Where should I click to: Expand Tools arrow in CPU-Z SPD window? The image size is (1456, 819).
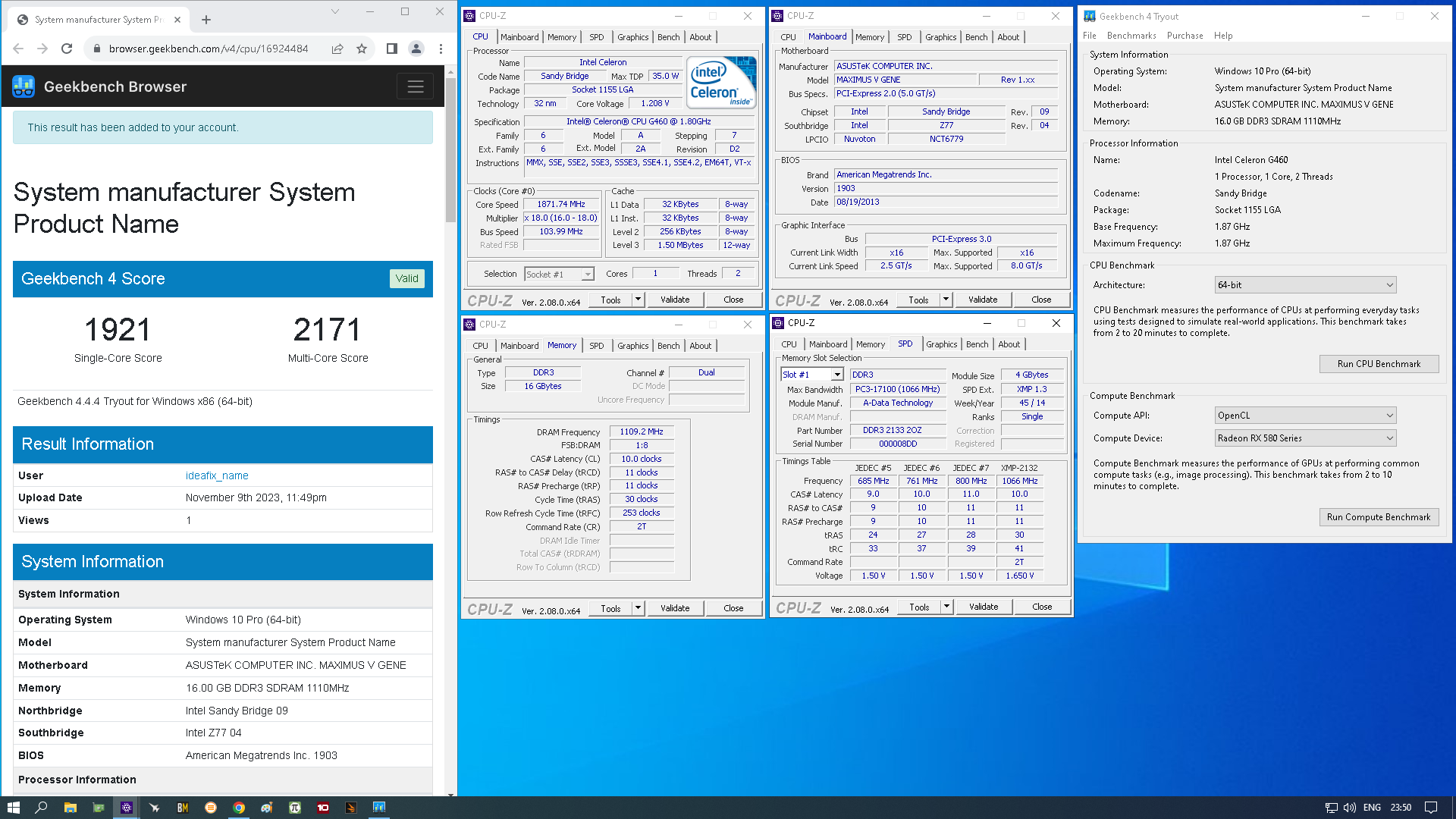click(946, 607)
